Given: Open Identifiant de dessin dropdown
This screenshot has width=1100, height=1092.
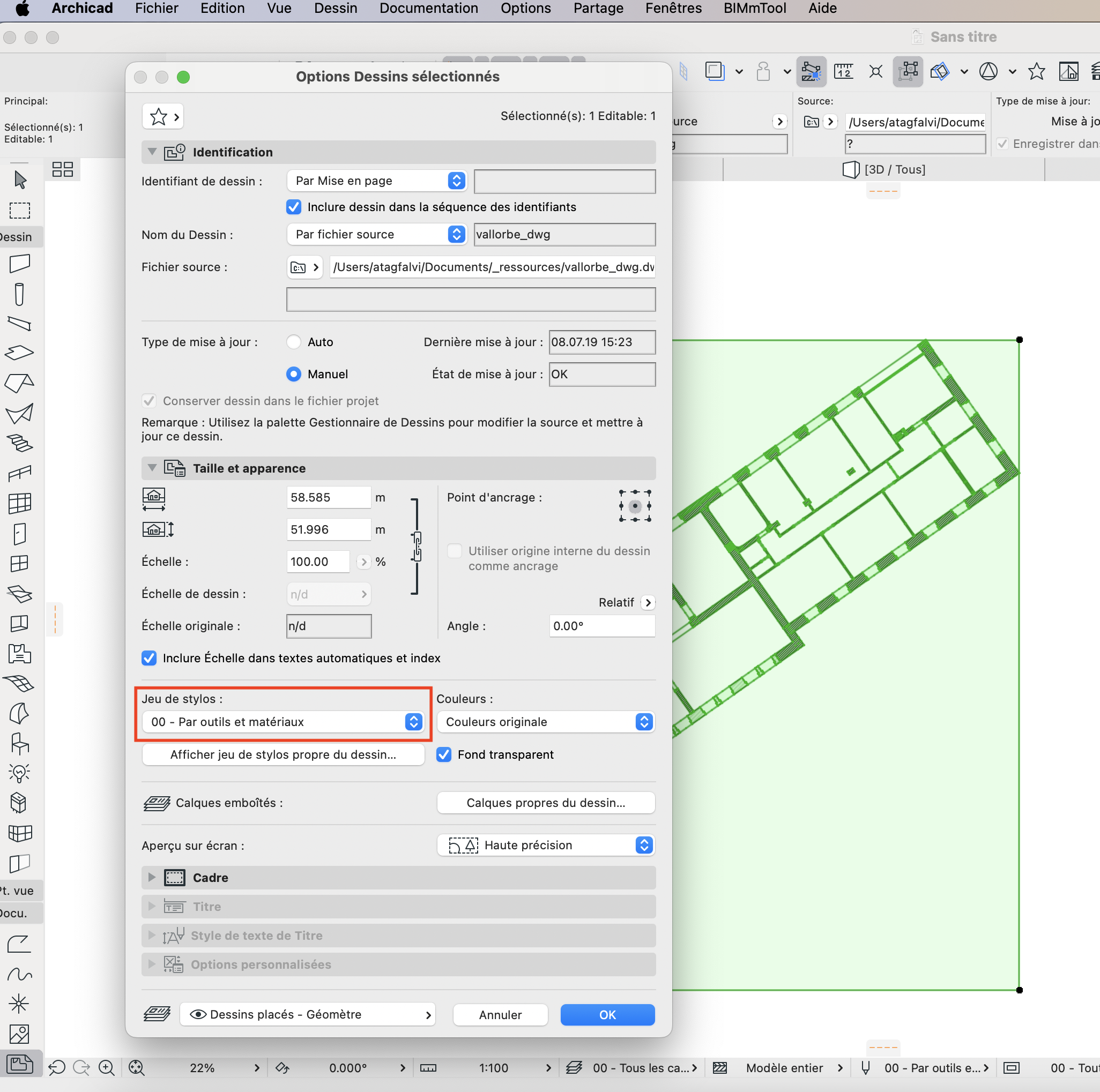Looking at the screenshot, I should (377, 181).
